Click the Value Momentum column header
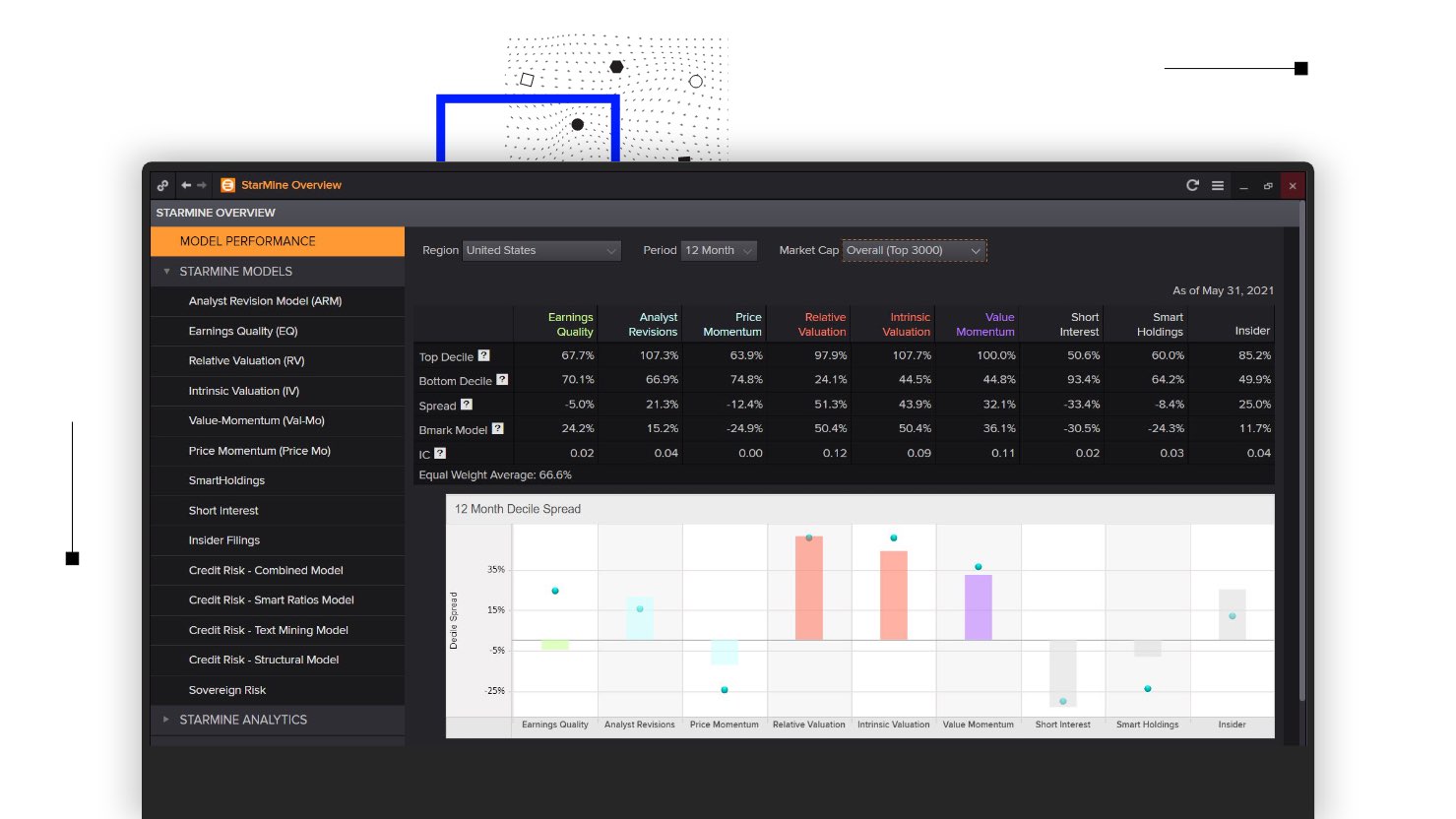Screen dimensions: 1456x819 985,324
